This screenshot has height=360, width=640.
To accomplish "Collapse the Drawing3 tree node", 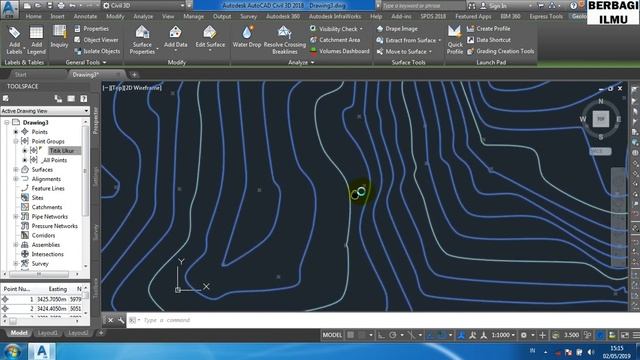I will [7, 122].
